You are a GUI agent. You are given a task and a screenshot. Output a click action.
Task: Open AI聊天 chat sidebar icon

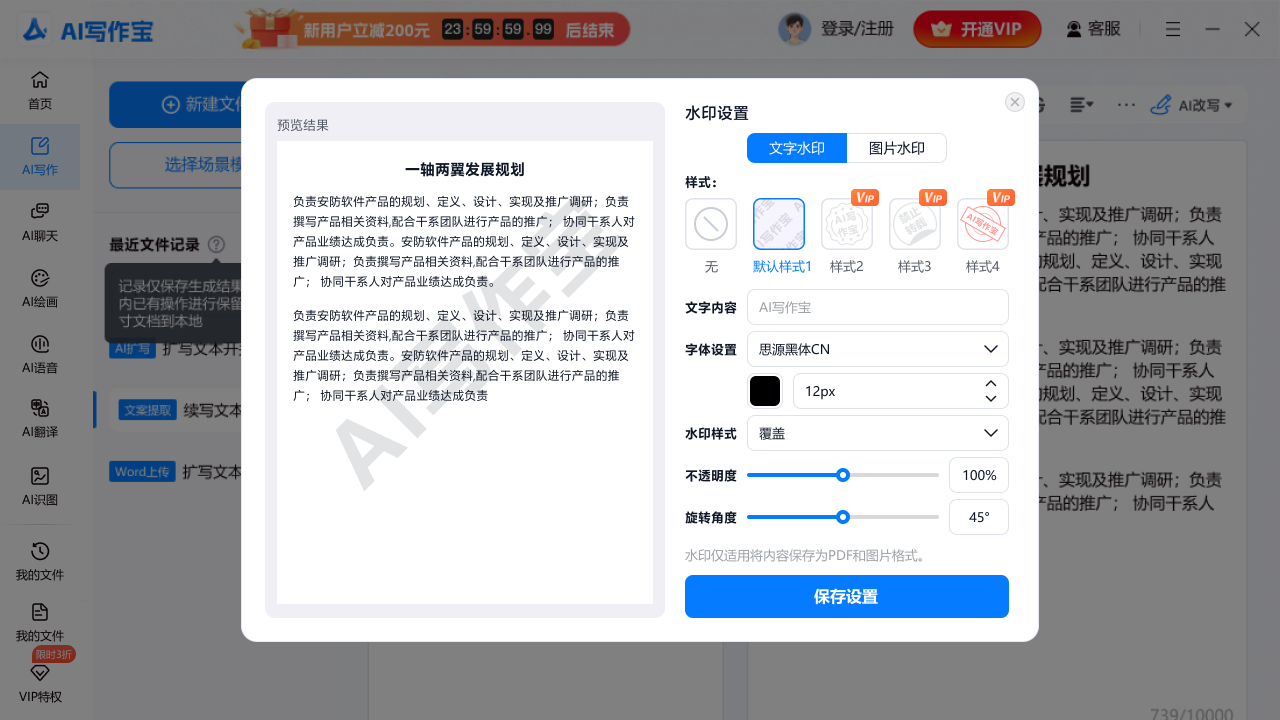[x=40, y=211]
